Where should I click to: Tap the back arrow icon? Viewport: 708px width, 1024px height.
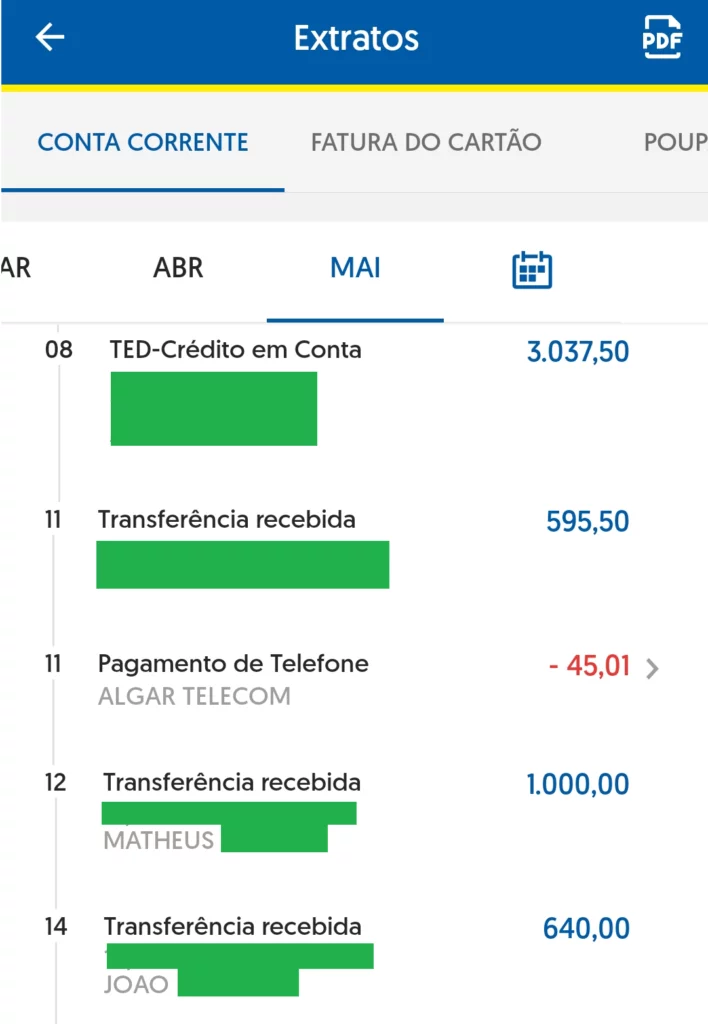pyautogui.click(x=50, y=37)
